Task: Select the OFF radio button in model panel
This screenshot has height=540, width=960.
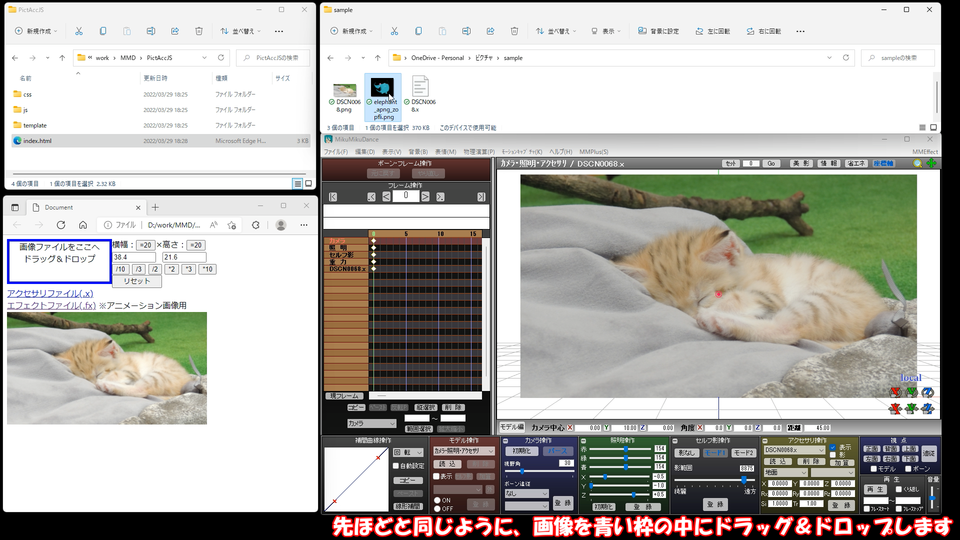Action: pos(437,509)
